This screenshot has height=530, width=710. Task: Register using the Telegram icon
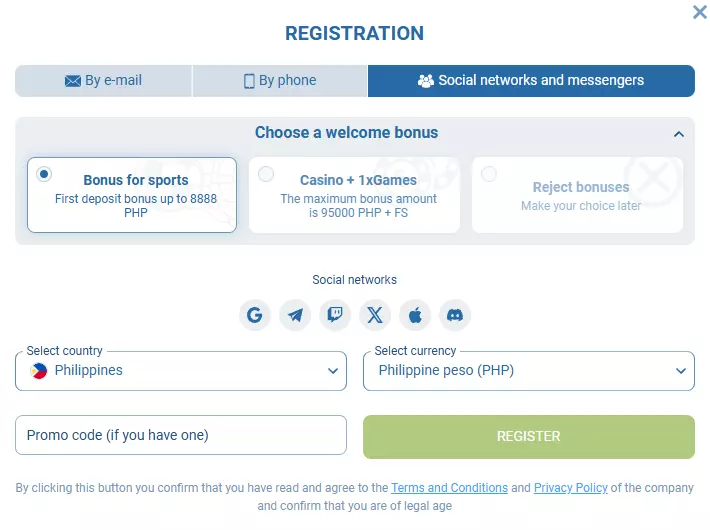(x=295, y=315)
